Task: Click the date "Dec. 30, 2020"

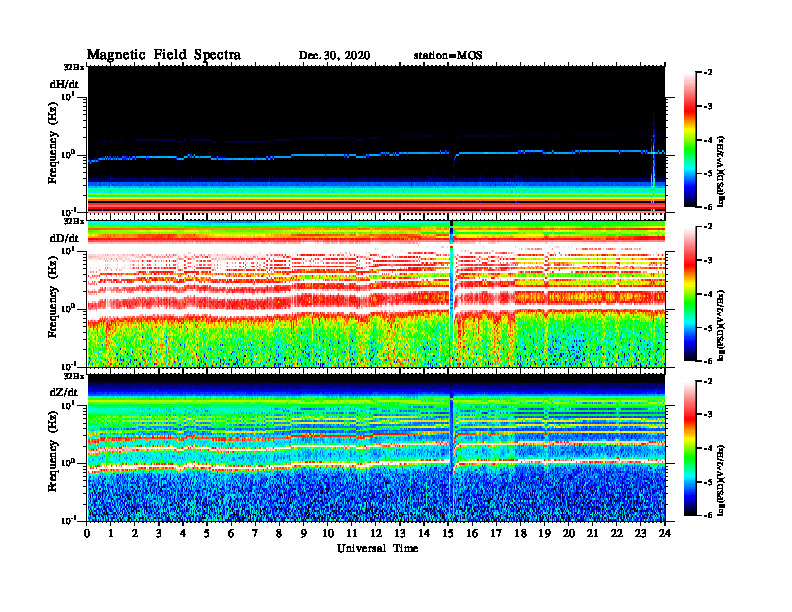Action: (x=334, y=56)
